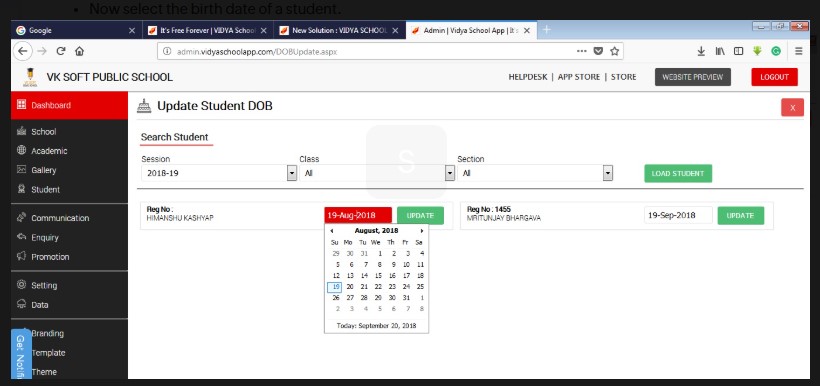Open the Branding sidebar menu
The width and height of the screenshot is (820, 386).
(48, 333)
